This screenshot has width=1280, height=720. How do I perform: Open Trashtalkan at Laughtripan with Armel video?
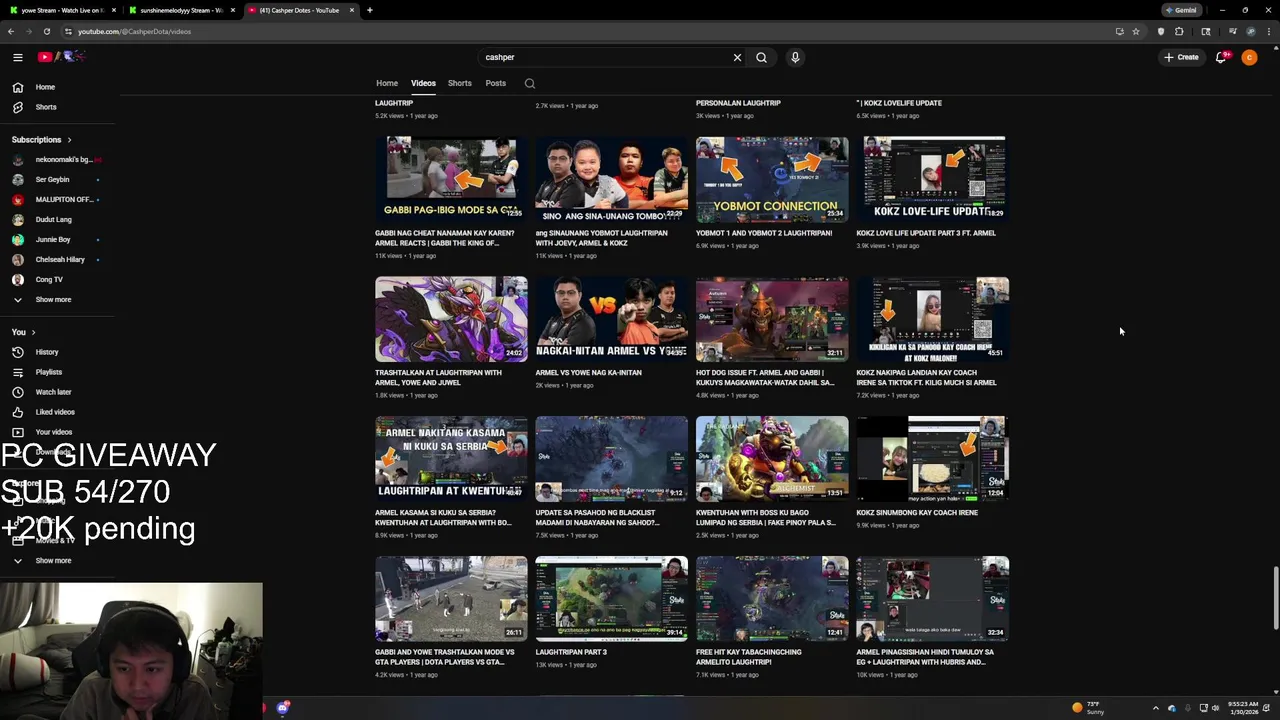[438, 377]
